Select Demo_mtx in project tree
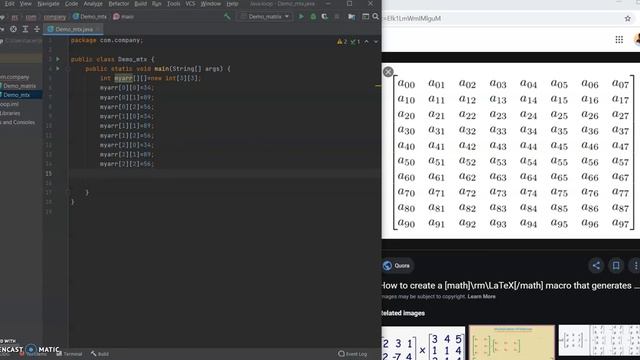This screenshot has height=360, width=640. (x=17, y=95)
